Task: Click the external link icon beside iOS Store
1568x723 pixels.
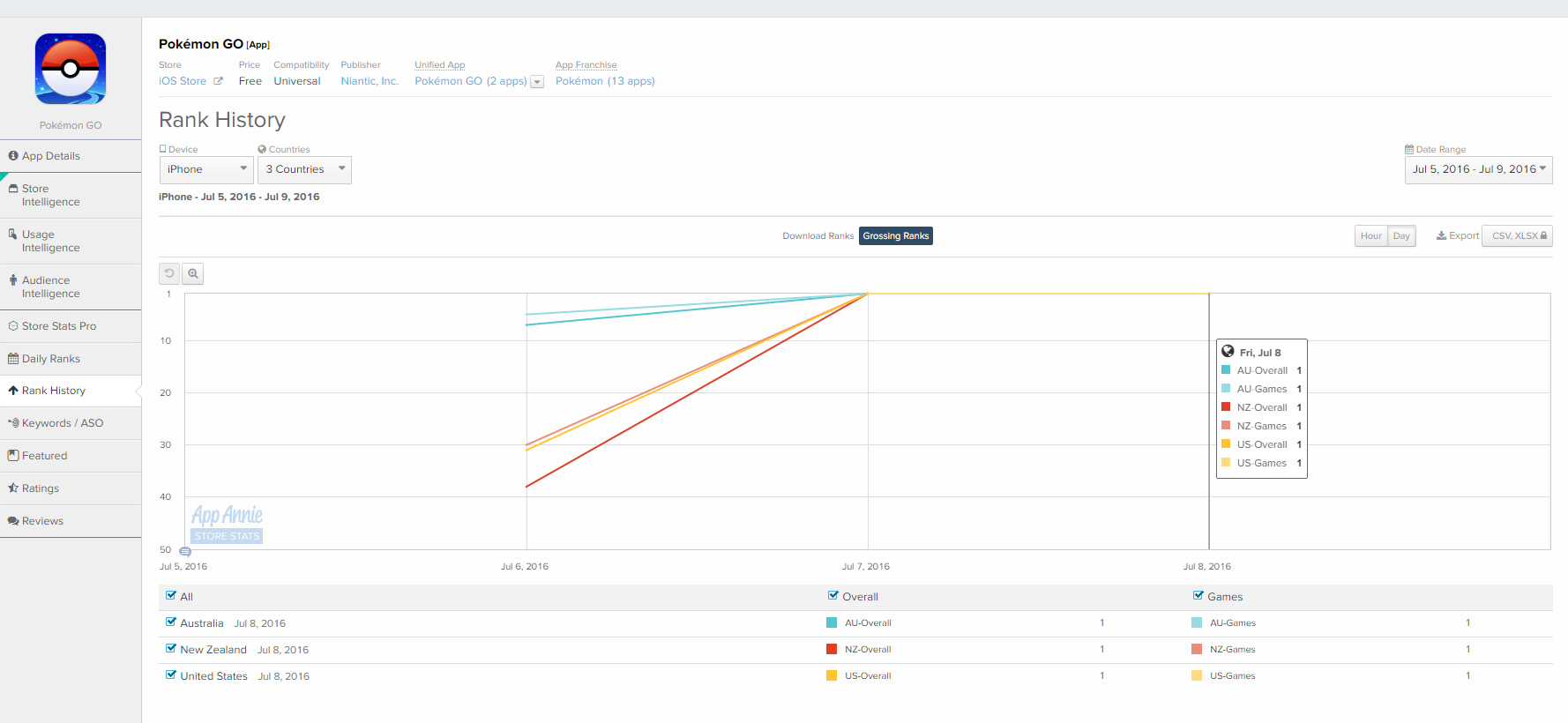Action: [x=218, y=81]
